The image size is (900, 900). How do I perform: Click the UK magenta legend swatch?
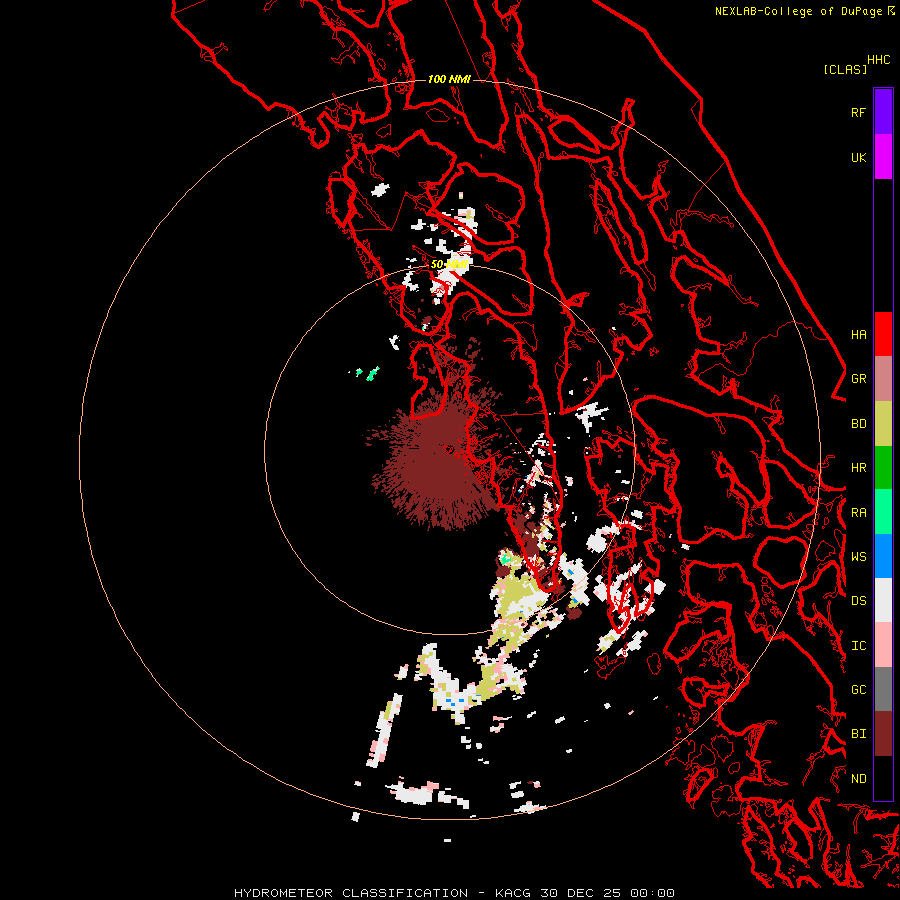click(883, 157)
